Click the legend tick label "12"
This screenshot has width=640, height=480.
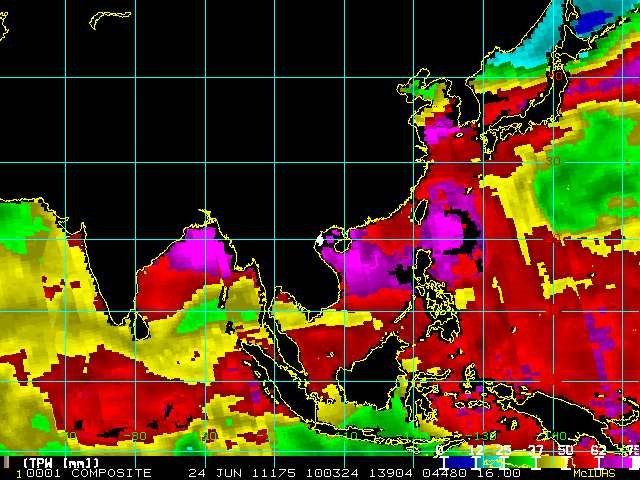tap(476, 450)
